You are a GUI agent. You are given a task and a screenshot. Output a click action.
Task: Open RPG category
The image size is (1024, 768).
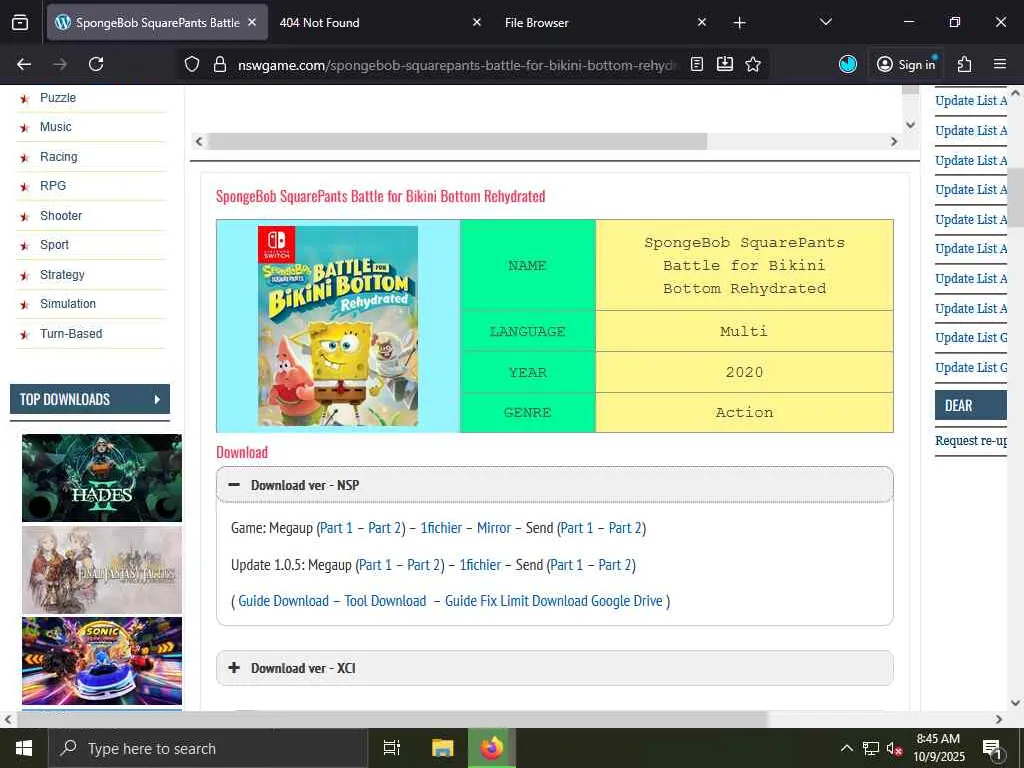click(53, 185)
